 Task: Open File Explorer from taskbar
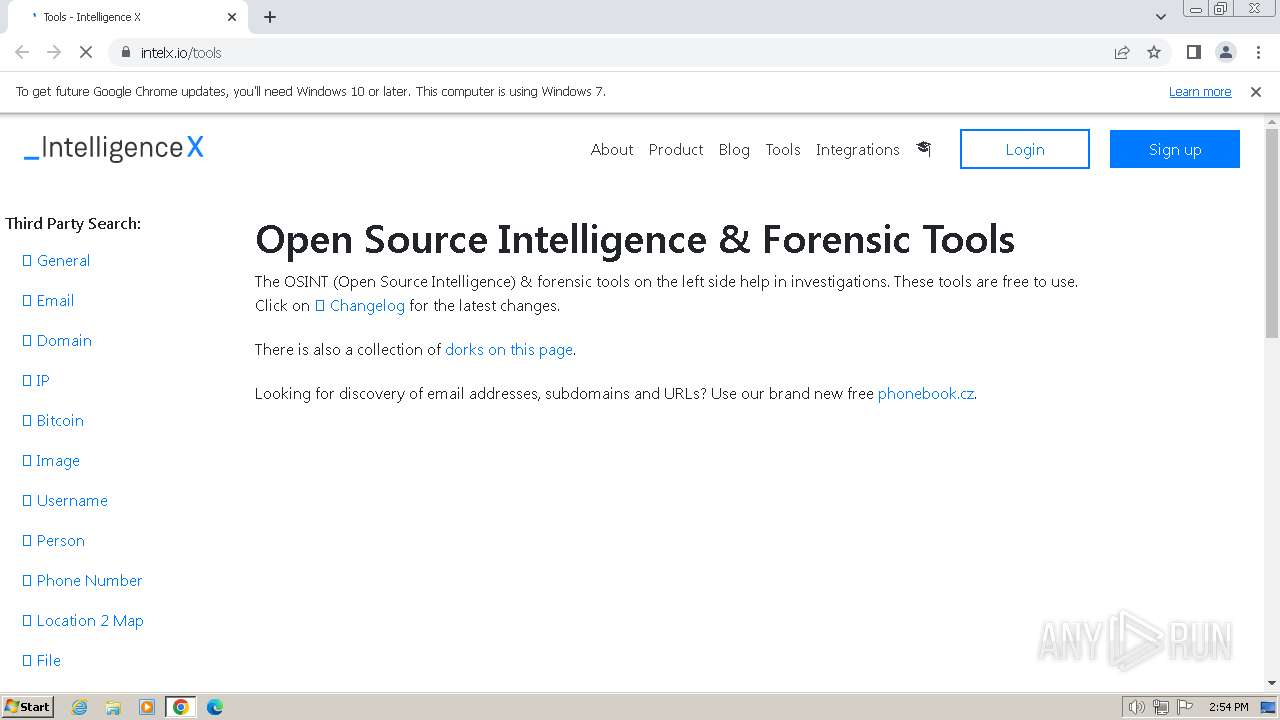pyautogui.click(x=113, y=706)
